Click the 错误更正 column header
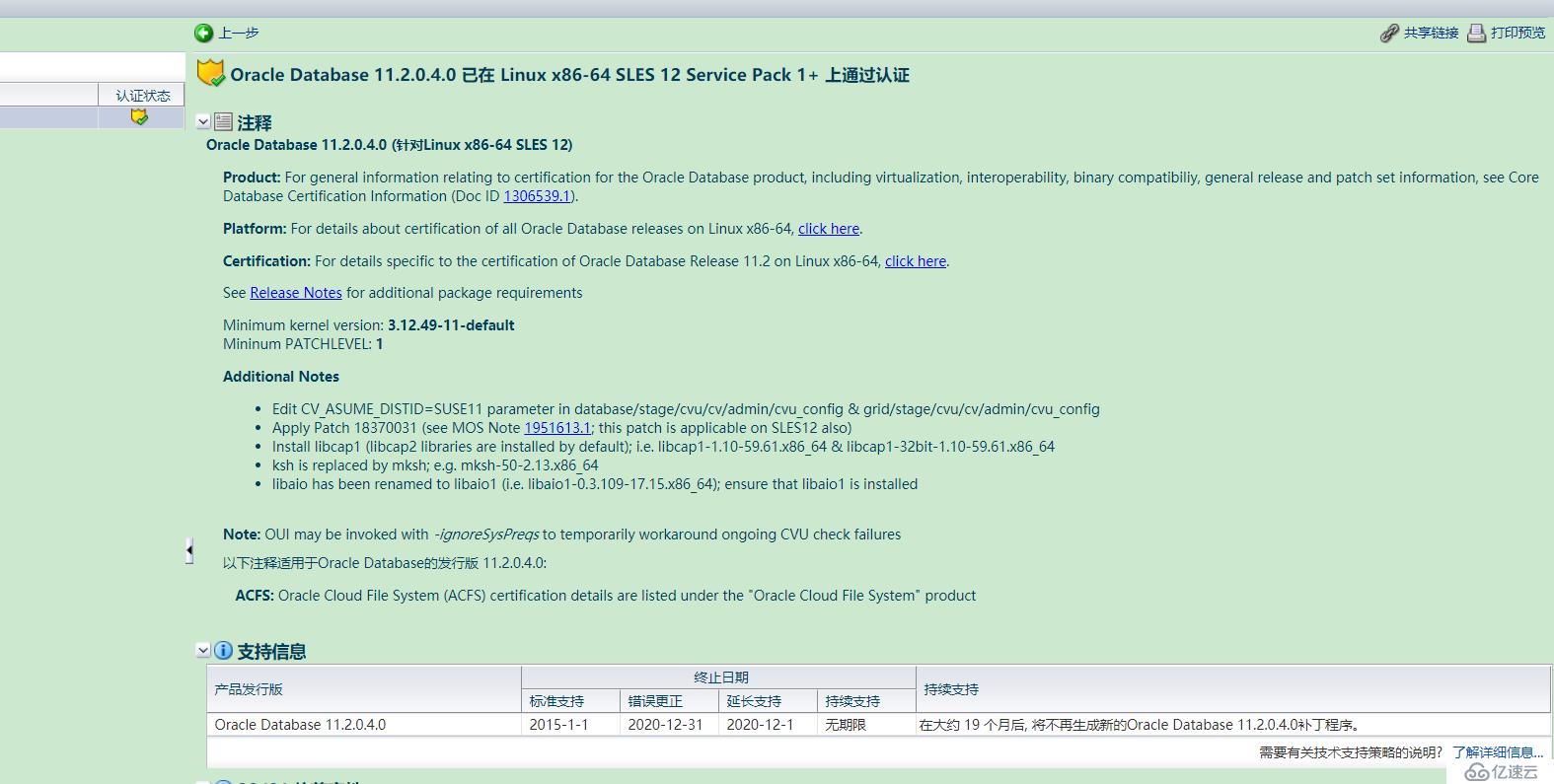This screenshot has width=1554, height=784. [x=669, y=701]
